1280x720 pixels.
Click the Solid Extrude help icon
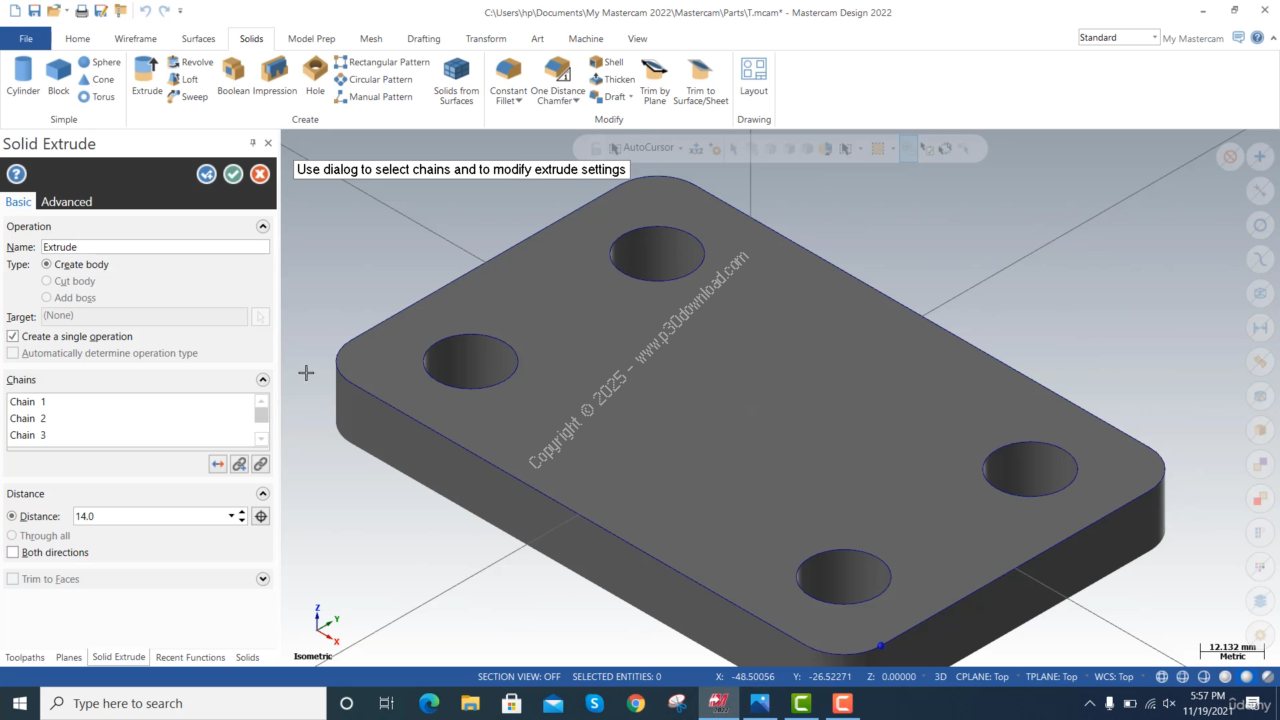pos(16,174)
